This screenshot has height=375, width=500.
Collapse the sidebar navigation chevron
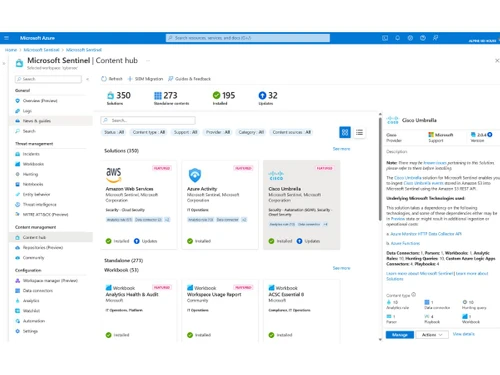pos(87,79)
